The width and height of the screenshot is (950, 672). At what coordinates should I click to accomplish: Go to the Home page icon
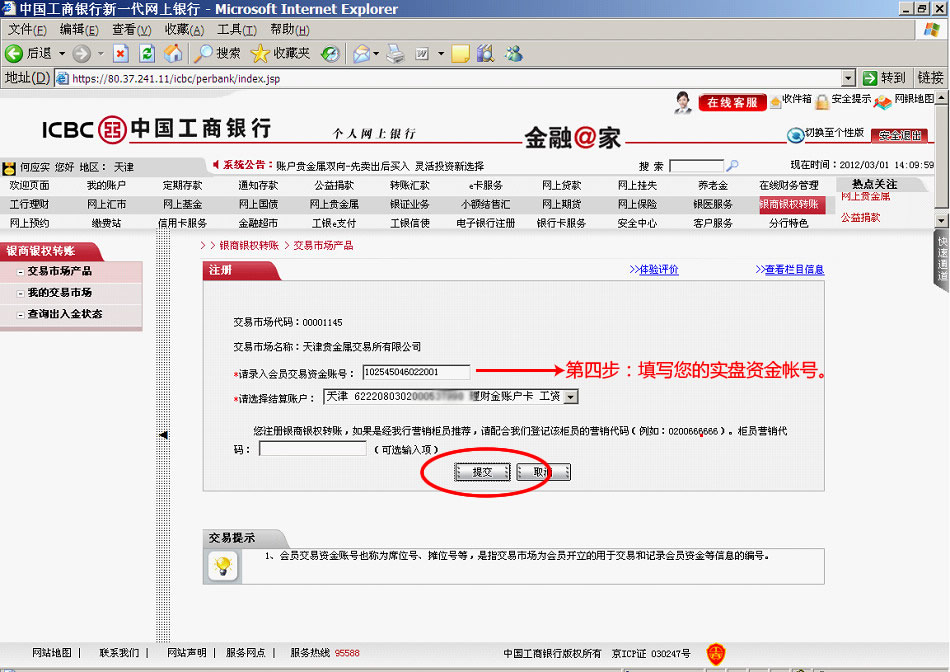coord(173,54)
